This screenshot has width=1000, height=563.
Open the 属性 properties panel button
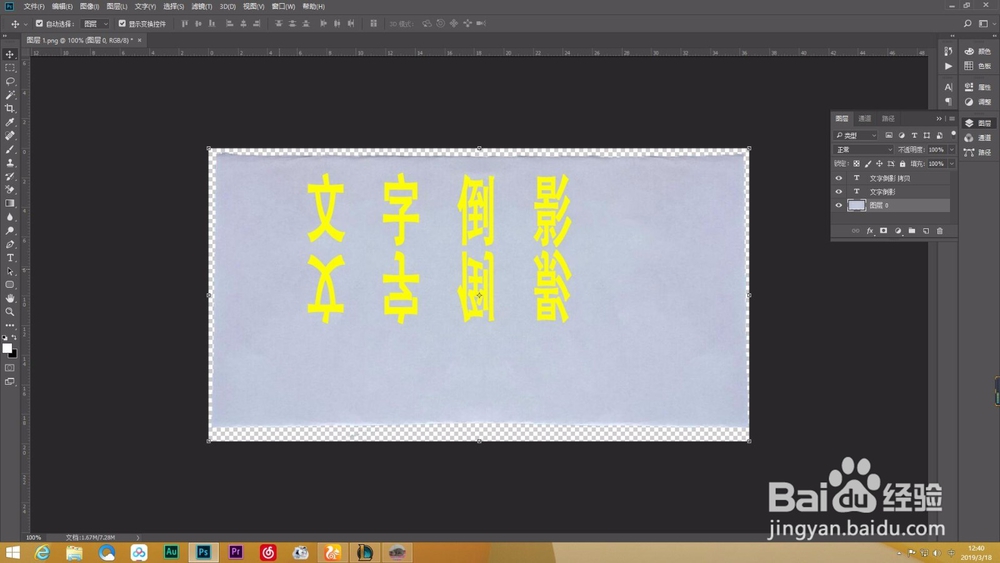(x=978, y=87)
